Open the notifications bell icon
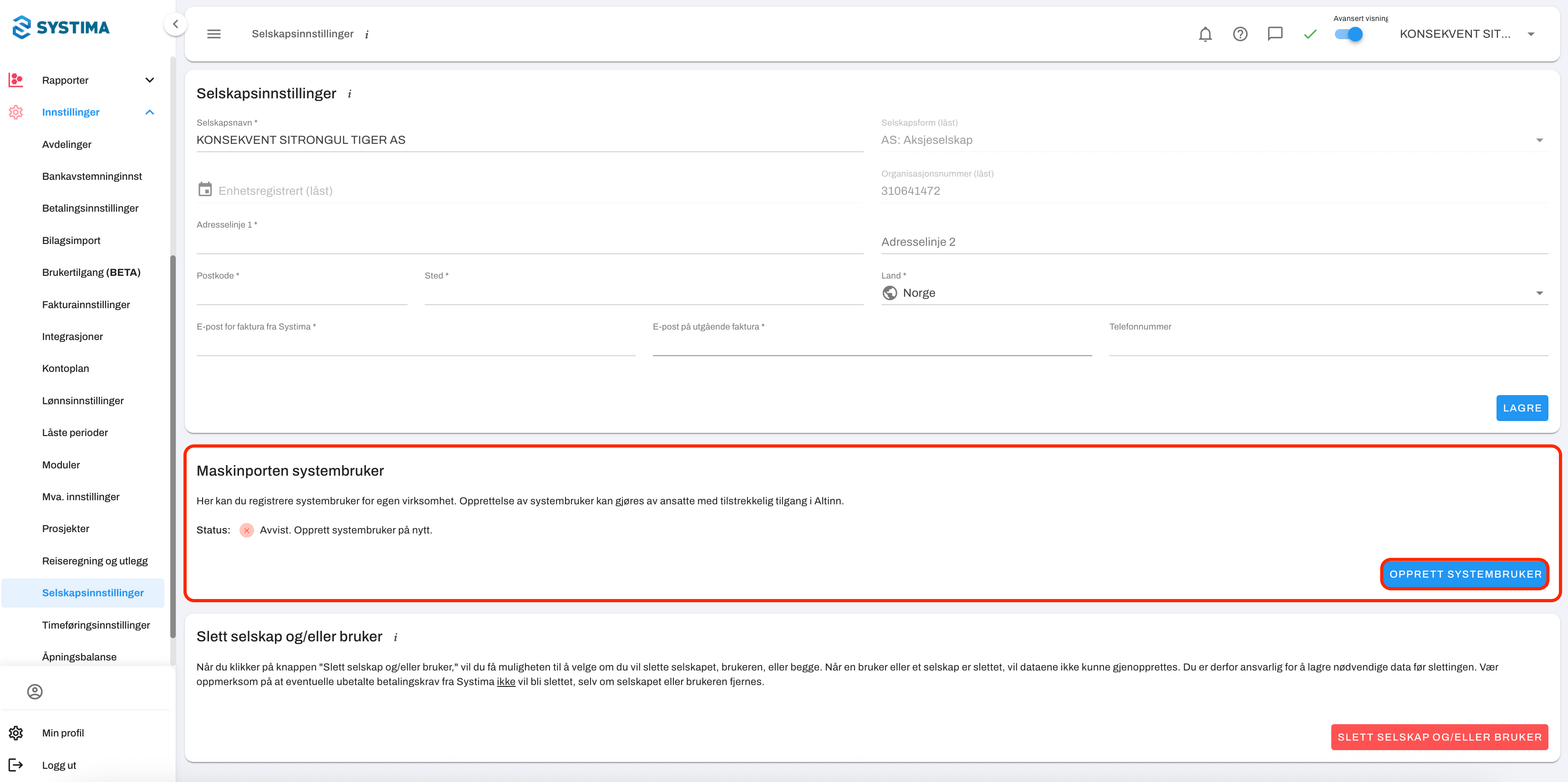The width and height of the screenshot is (1568, 782). (1205, 34)
